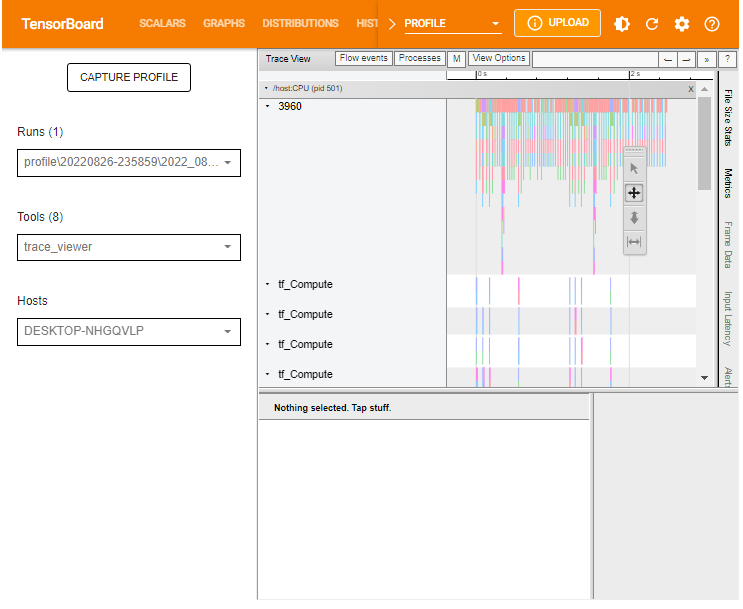
Task: Collapse the third tf_Compute track
Action: (268, 344)
